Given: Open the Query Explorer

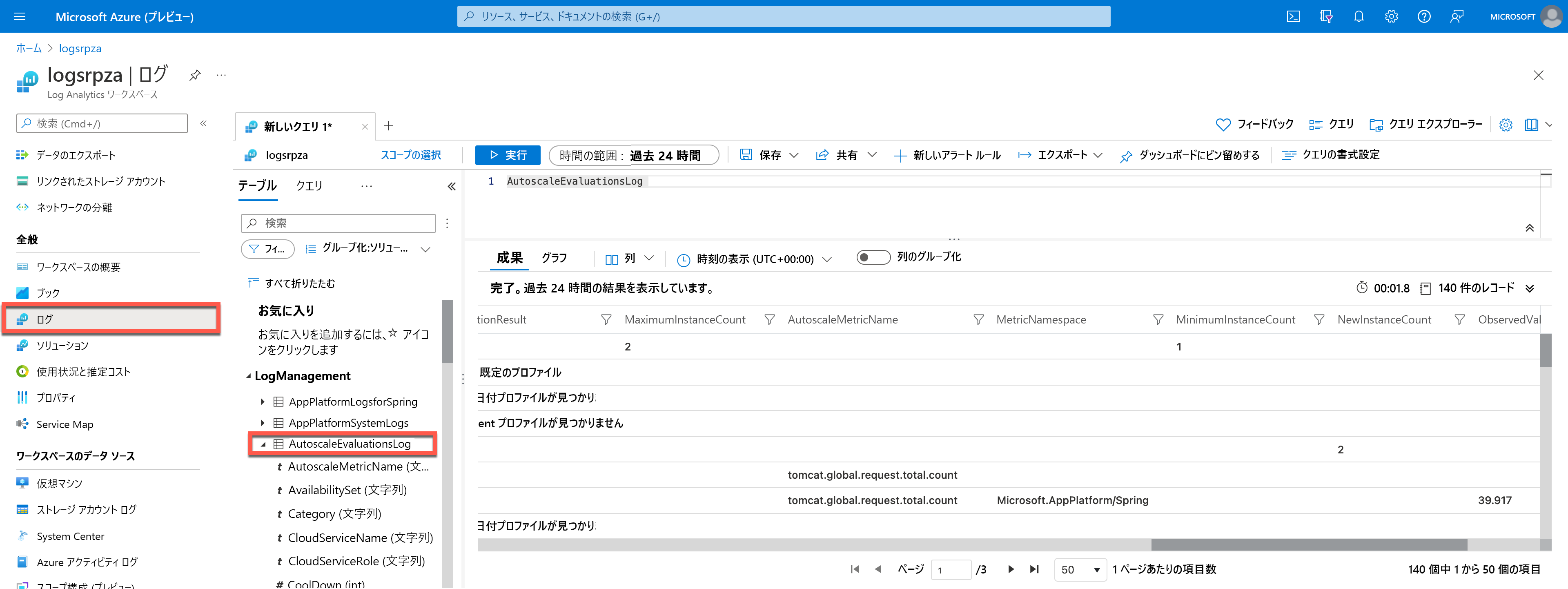Looking at the screenshot, I should click(1425, 124).
